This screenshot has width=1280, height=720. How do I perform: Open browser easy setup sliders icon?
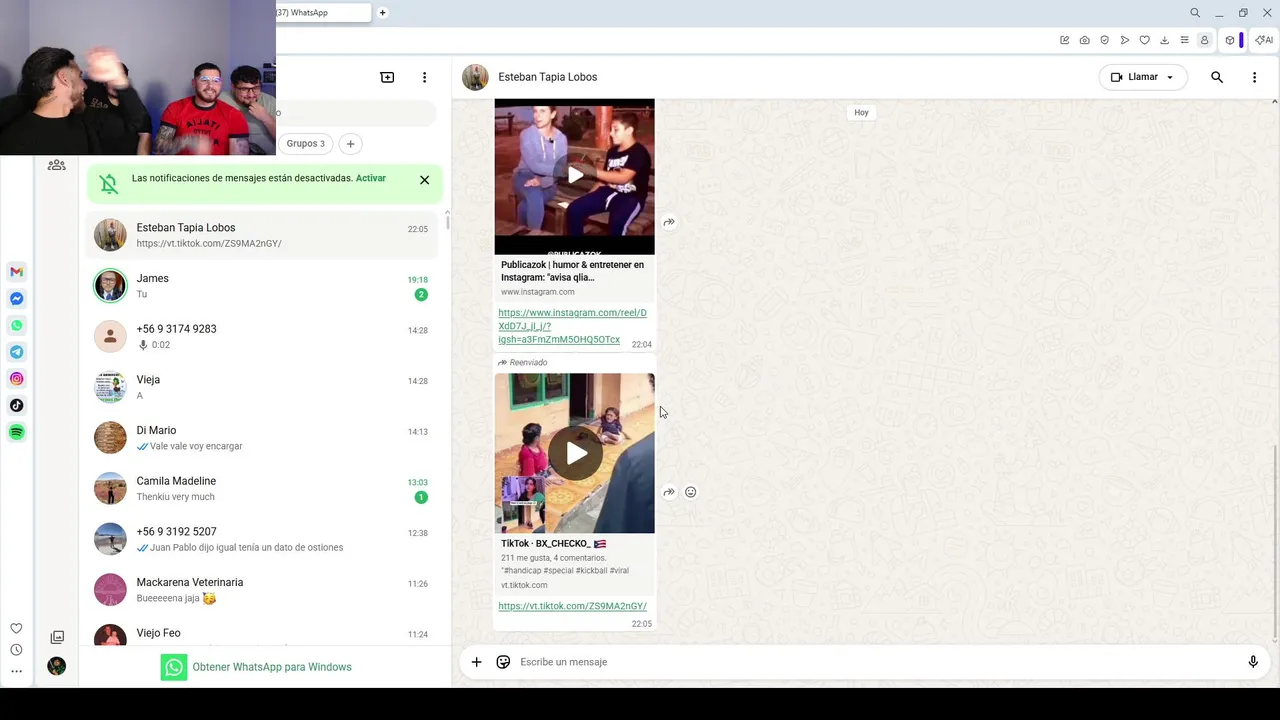(1184, 40)
